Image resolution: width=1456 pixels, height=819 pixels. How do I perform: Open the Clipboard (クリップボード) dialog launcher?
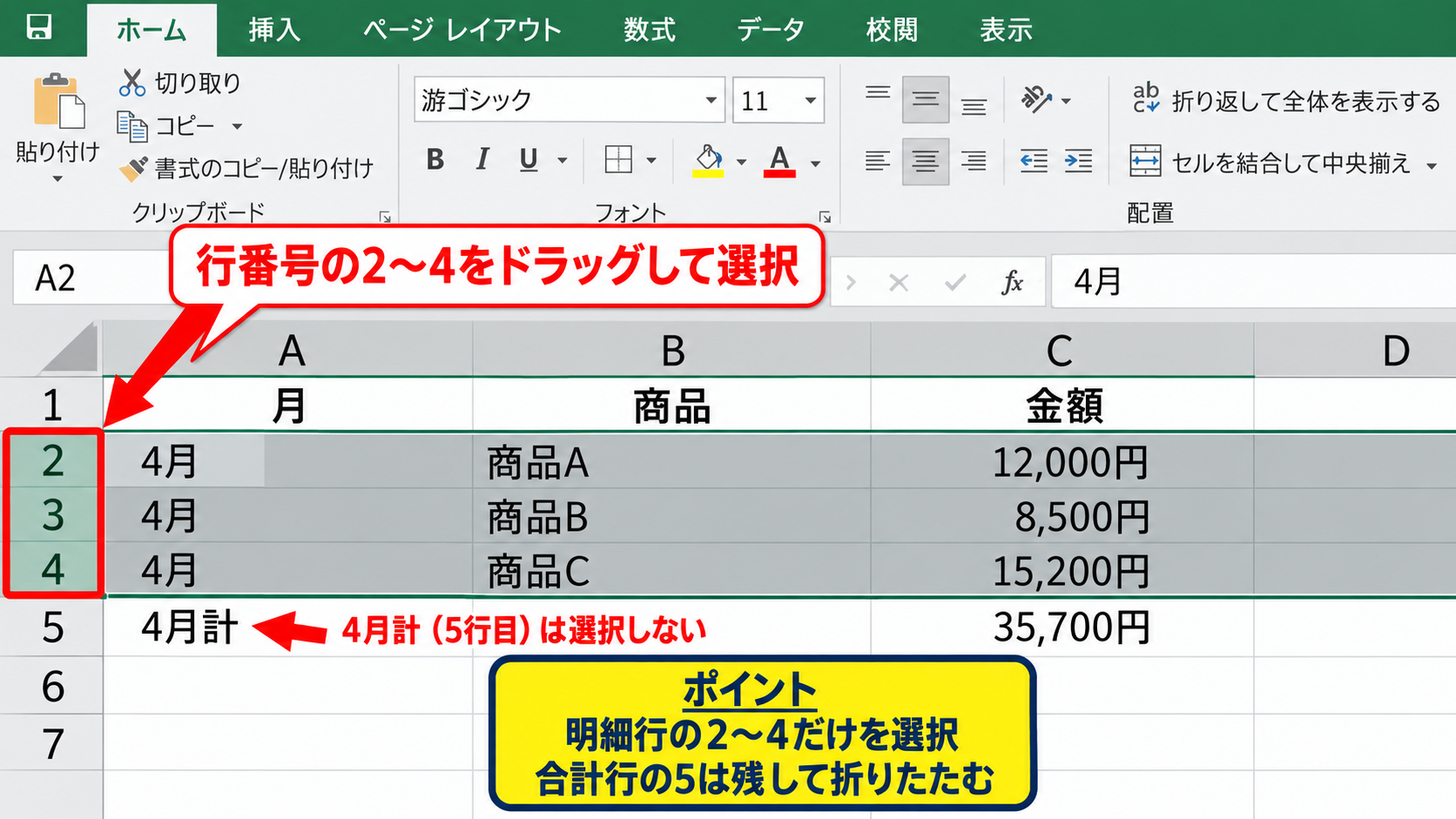coord(385,217)
